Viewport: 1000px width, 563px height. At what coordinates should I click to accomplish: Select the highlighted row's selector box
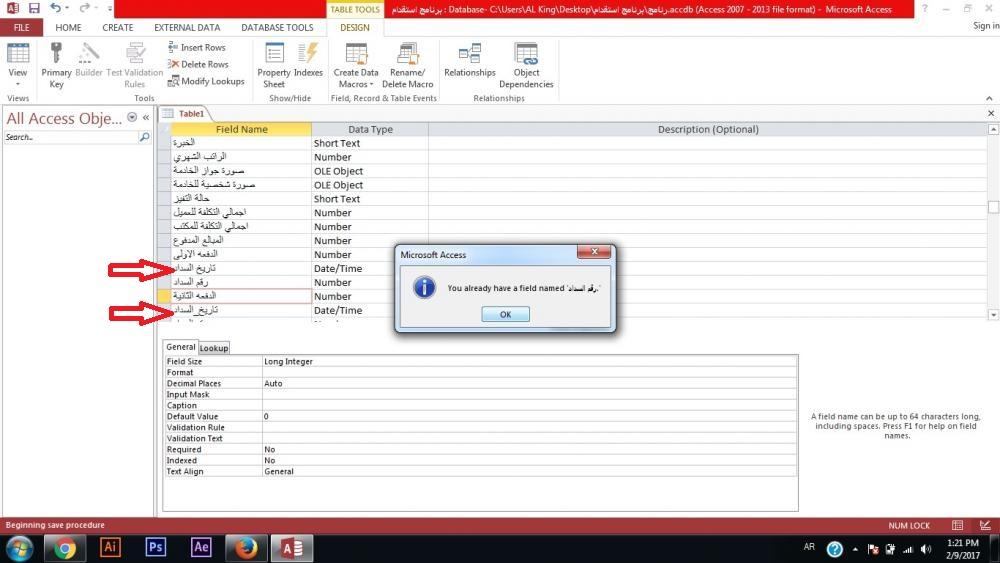164,296
